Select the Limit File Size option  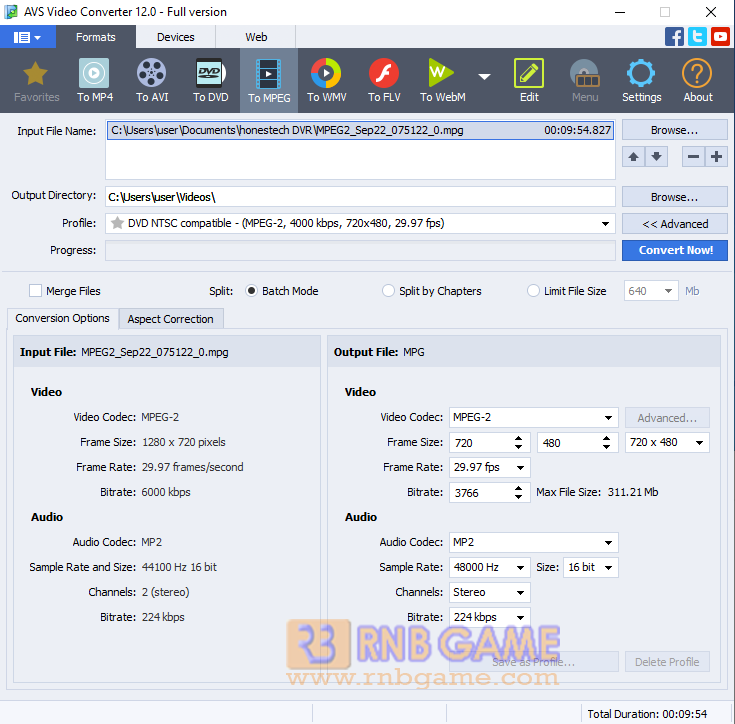(x=533, y=291)
